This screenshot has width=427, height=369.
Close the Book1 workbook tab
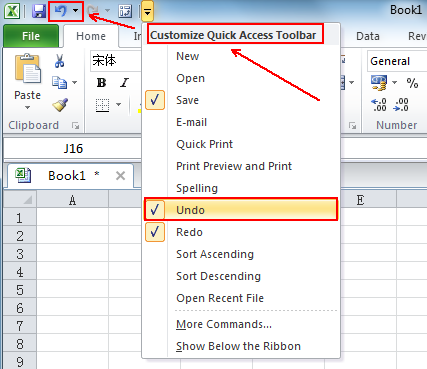[120, 176]
